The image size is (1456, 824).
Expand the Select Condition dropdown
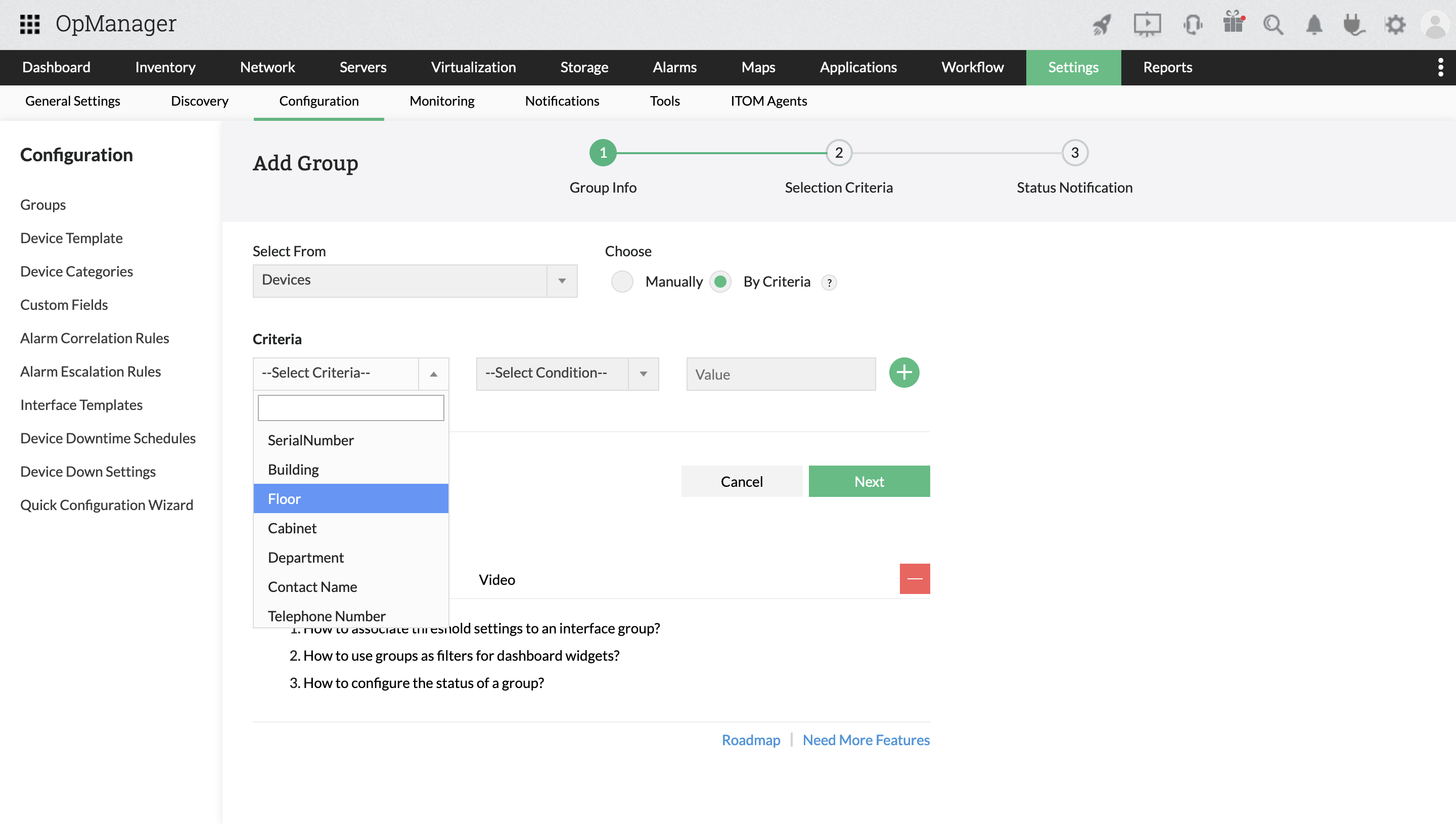(567, 374)
